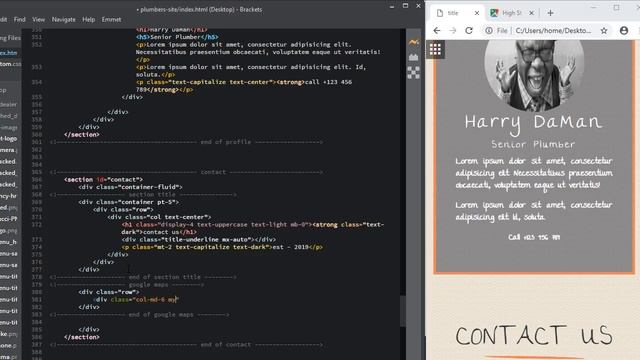Image resolution: width=640 pixels, height=360 pixels.
Task: Click the line with section id="contact"
Action: (x=103, y=180)
